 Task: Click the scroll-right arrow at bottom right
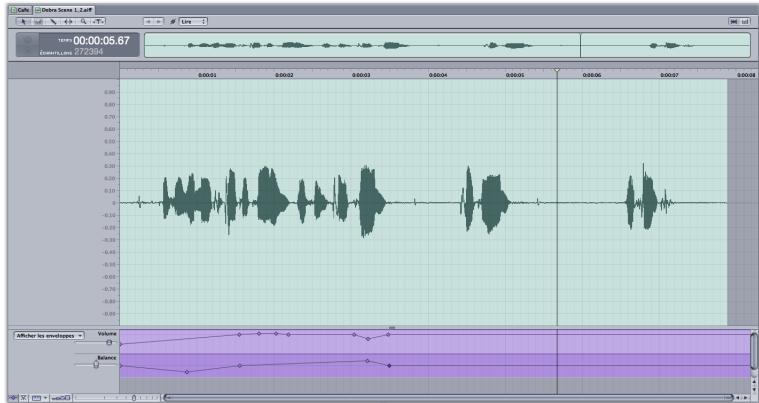(x=746, y=398)
